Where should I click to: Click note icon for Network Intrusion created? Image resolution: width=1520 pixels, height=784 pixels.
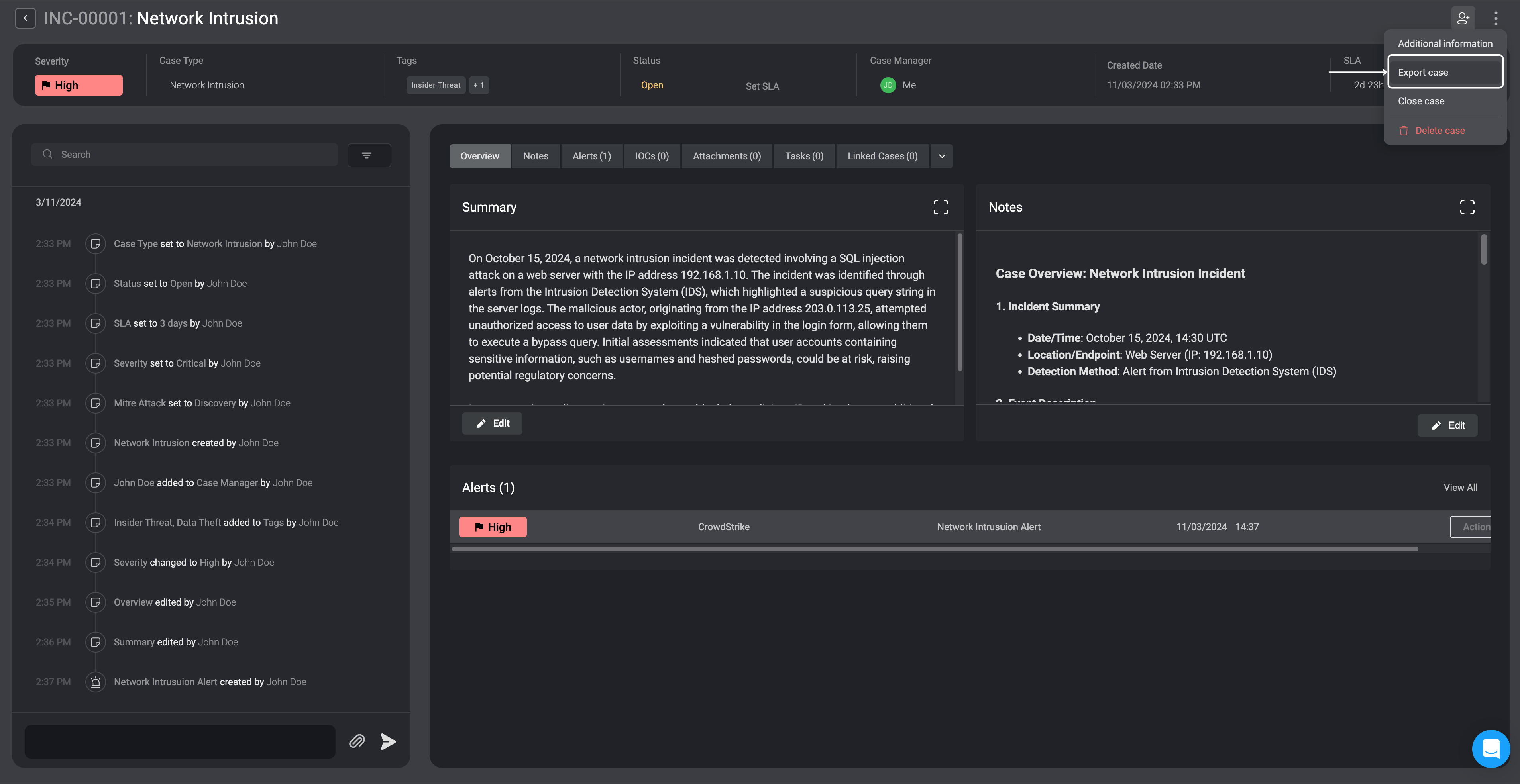tap(96, 443)
